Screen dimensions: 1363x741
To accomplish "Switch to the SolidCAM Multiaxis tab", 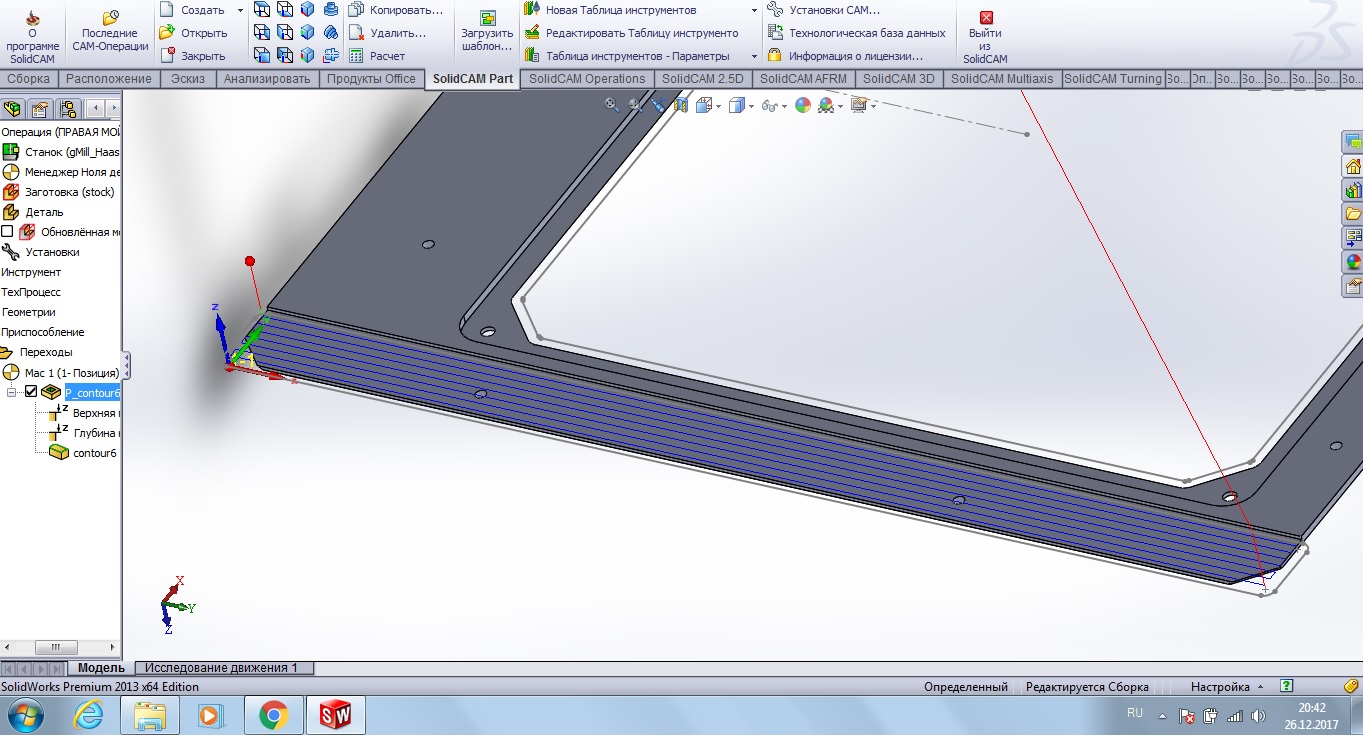I will (1002, 79).
